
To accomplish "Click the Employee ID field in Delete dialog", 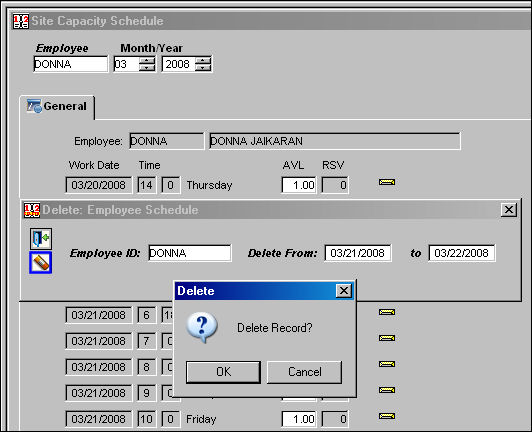I will tap(190, 253).
